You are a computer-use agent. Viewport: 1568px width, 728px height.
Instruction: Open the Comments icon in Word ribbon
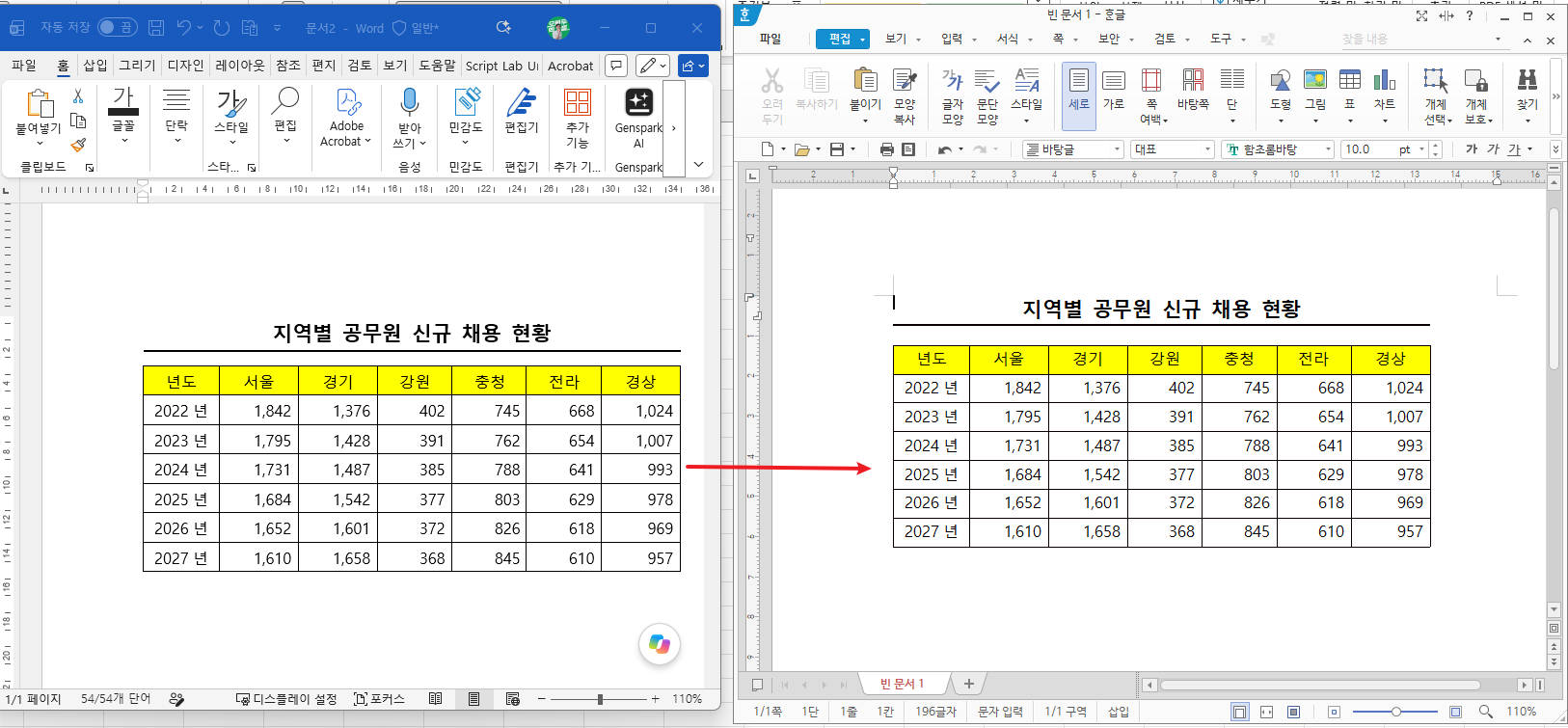click(x=615, y=66)
